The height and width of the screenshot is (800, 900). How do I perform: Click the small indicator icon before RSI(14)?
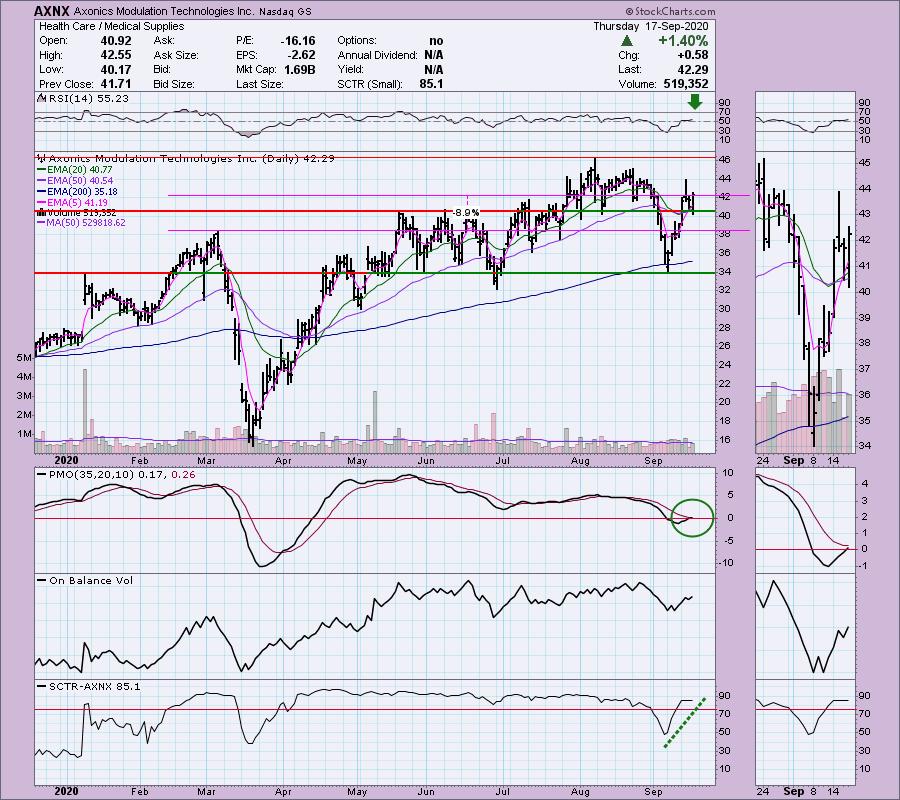(41, 98)
